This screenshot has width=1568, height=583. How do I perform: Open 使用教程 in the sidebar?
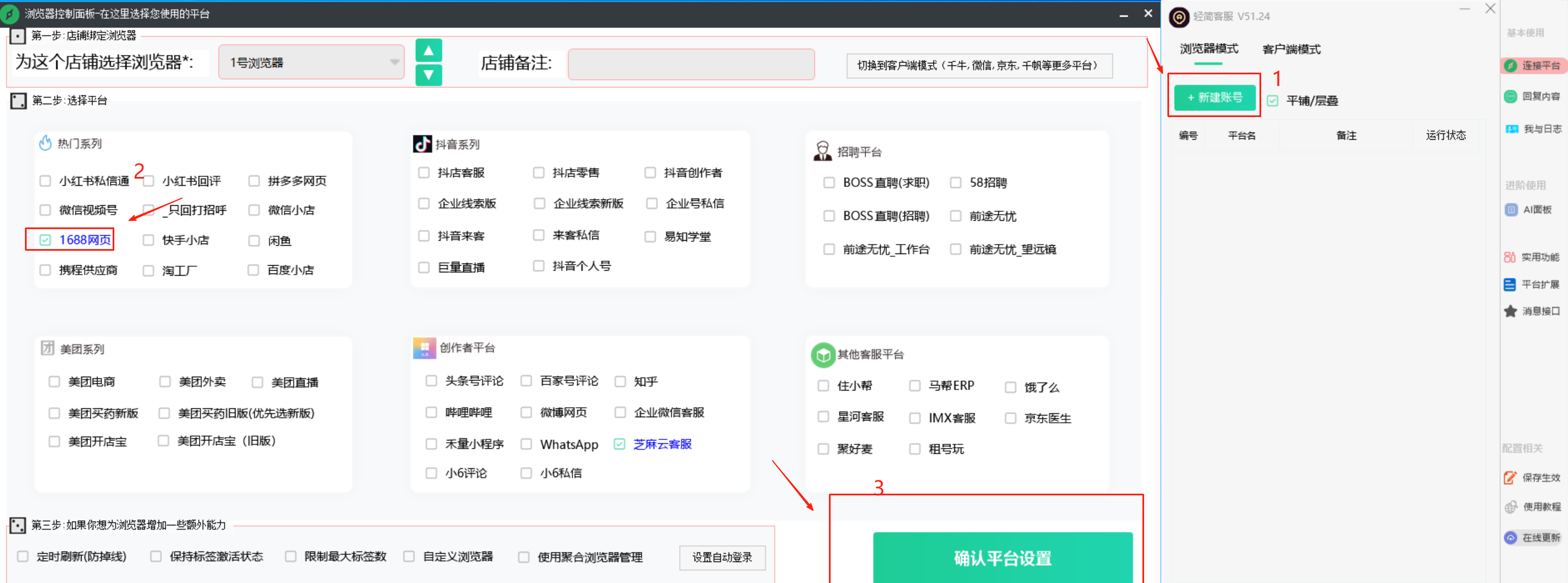1531,507
